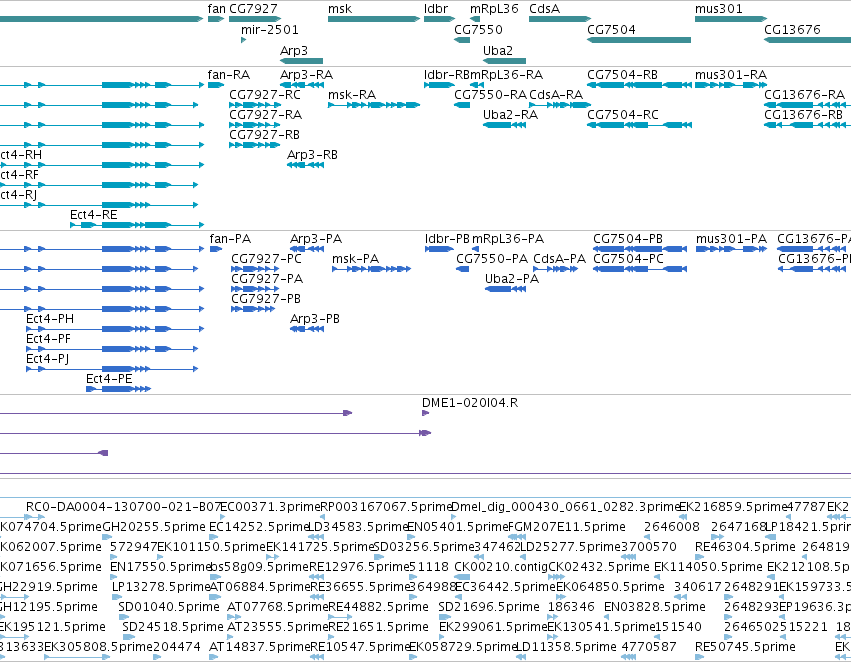851x662 pixels.
Task: Click the CdsA-RA transcript label
Action: point(556,95)
